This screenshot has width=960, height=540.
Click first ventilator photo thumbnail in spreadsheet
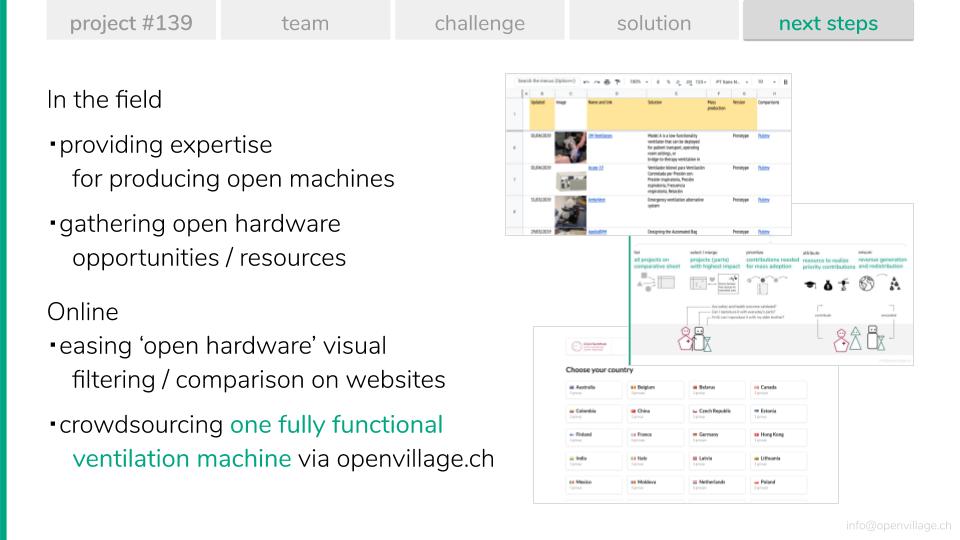tap(570, 147)
